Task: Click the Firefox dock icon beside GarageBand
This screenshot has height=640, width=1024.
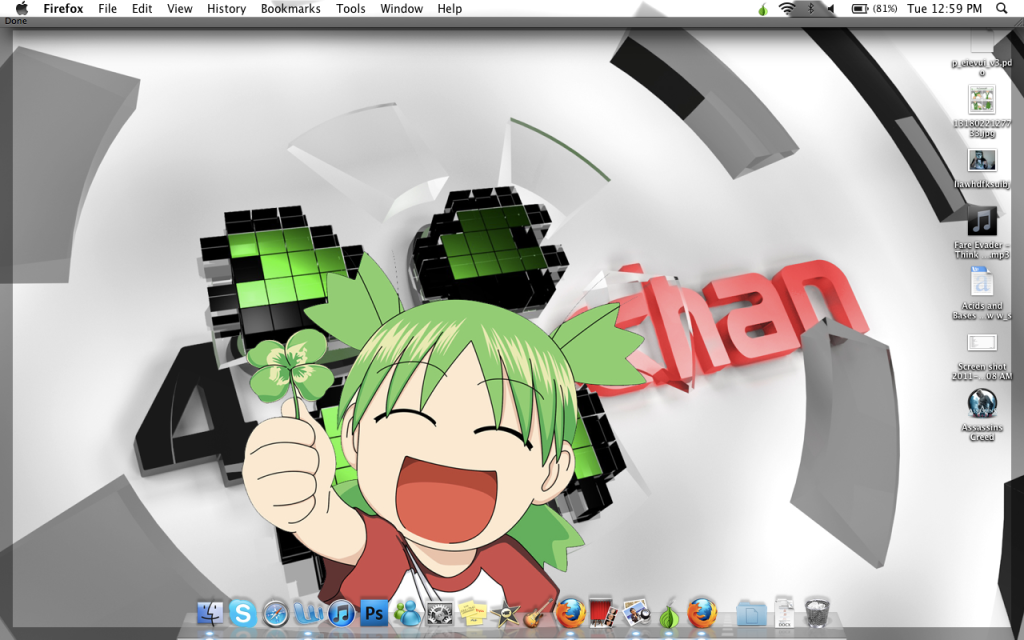Action: (x=571, y=613)
